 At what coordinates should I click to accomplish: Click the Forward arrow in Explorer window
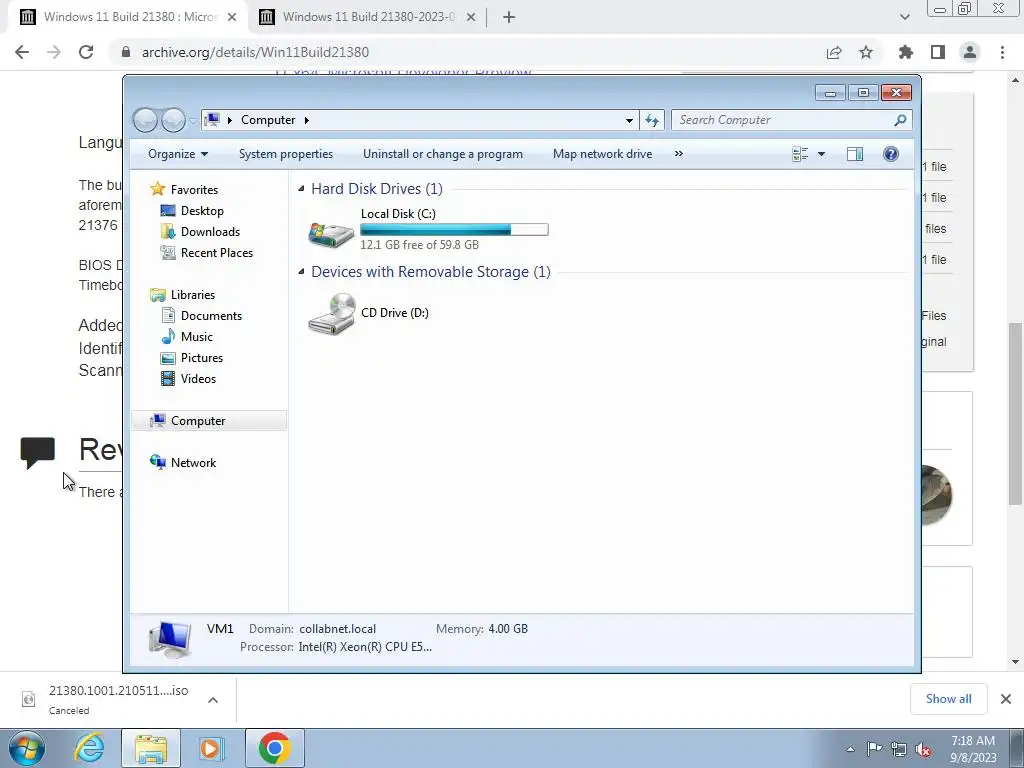173,120
